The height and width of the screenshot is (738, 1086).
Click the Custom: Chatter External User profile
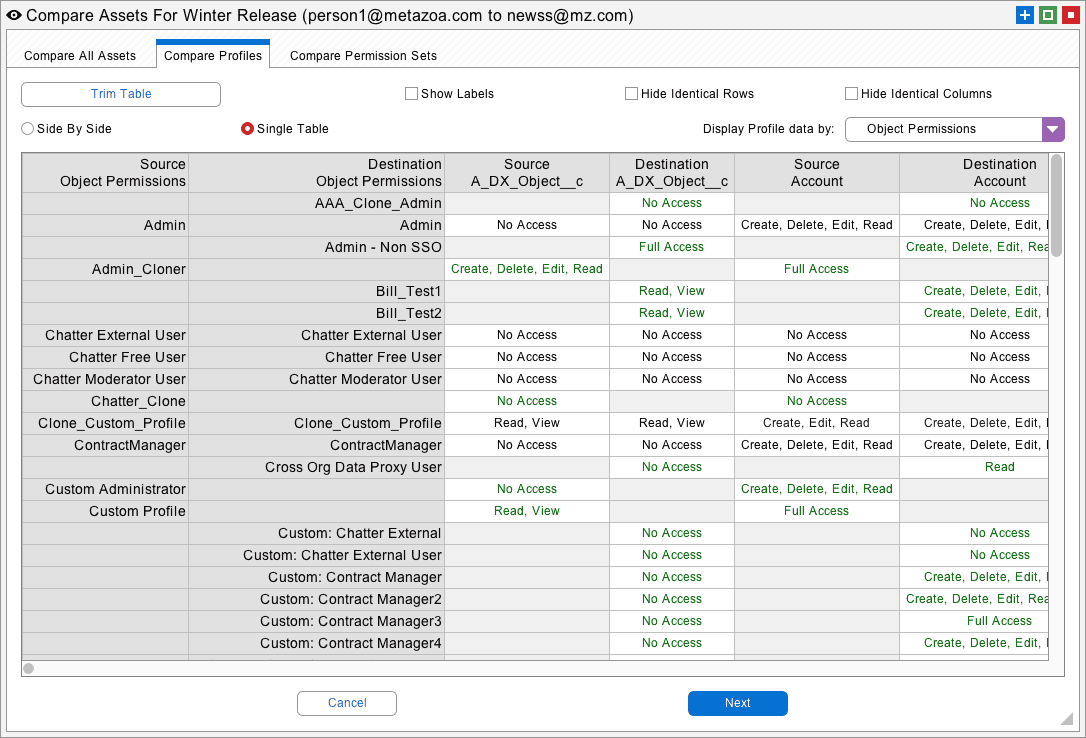(317, 555)
